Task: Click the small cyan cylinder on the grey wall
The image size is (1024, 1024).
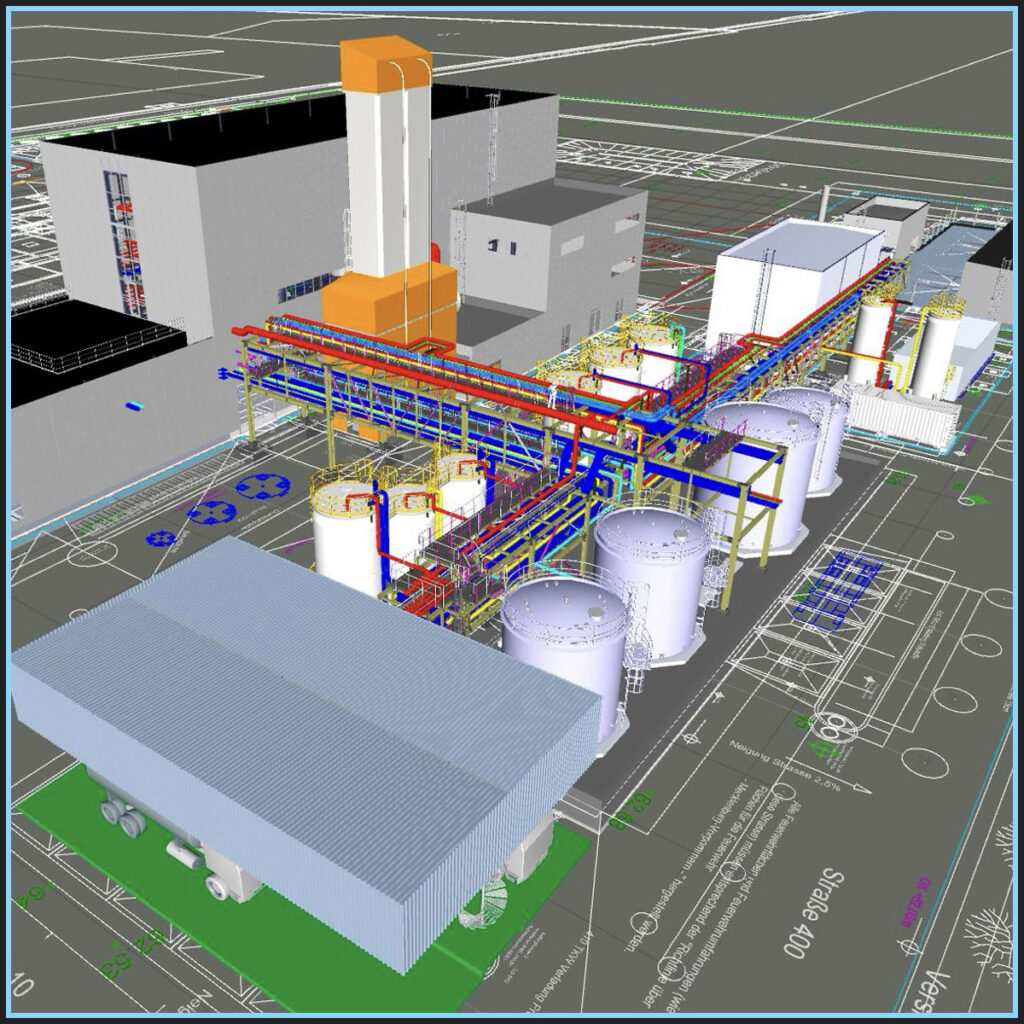Action: (x=135, y=406)
